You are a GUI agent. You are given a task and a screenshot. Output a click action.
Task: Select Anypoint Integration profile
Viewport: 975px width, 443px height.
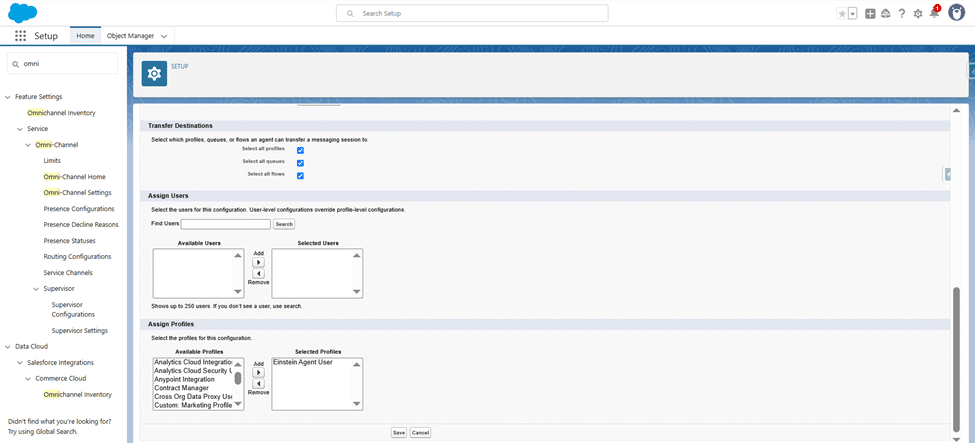(185, 380)
